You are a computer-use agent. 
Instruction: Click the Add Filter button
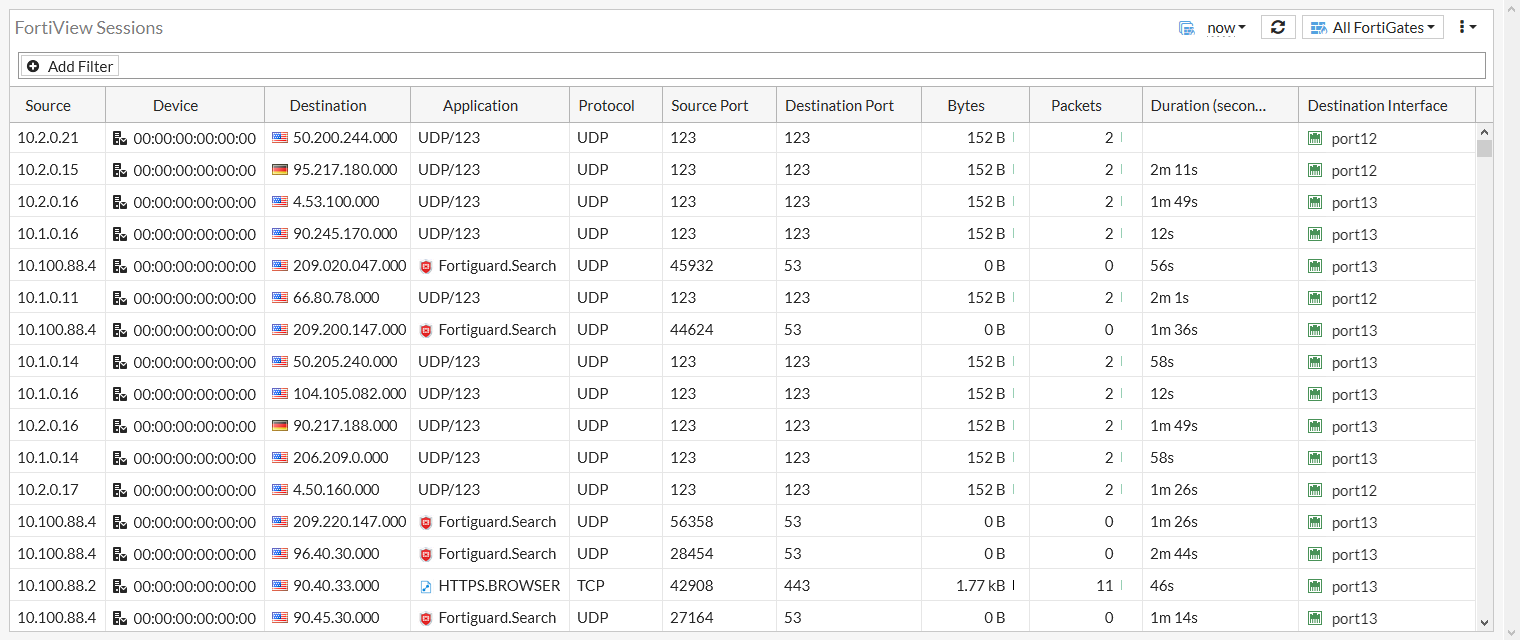click(69, 65)
